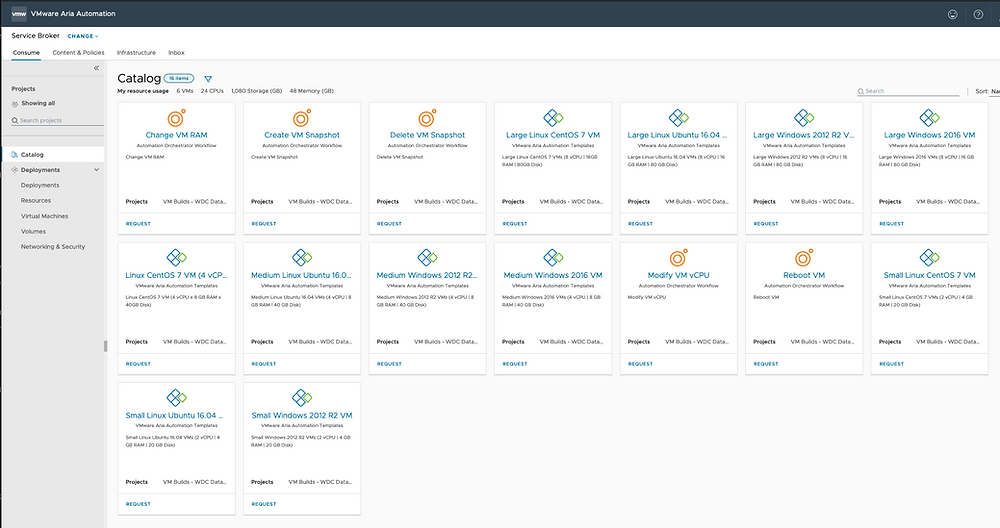This screenshot has height=528, width=1000.
Task: Open the Service Broker CHANGE dropdown
Action: (x=83, y=36)
